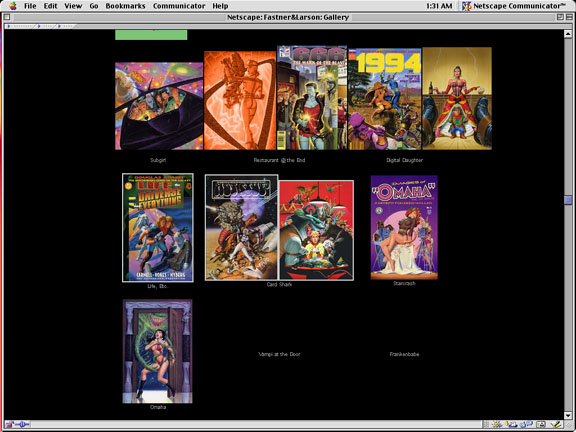Viewport: 576px width, 432px height.
Task: Open the Mailbox icon in component bar
Action: tap(512, 425)
